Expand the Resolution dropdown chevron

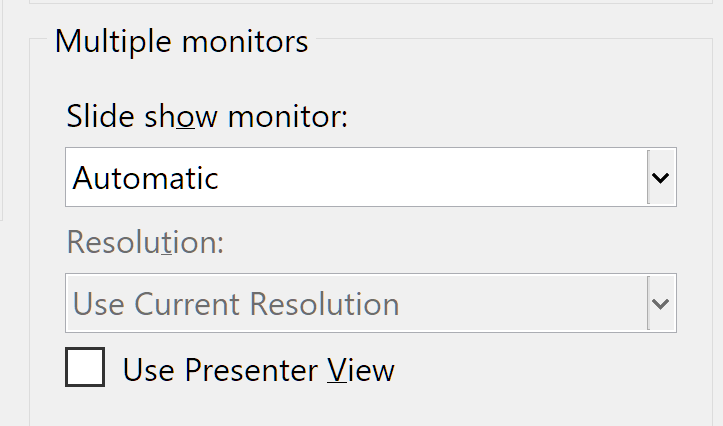(661, 303)
